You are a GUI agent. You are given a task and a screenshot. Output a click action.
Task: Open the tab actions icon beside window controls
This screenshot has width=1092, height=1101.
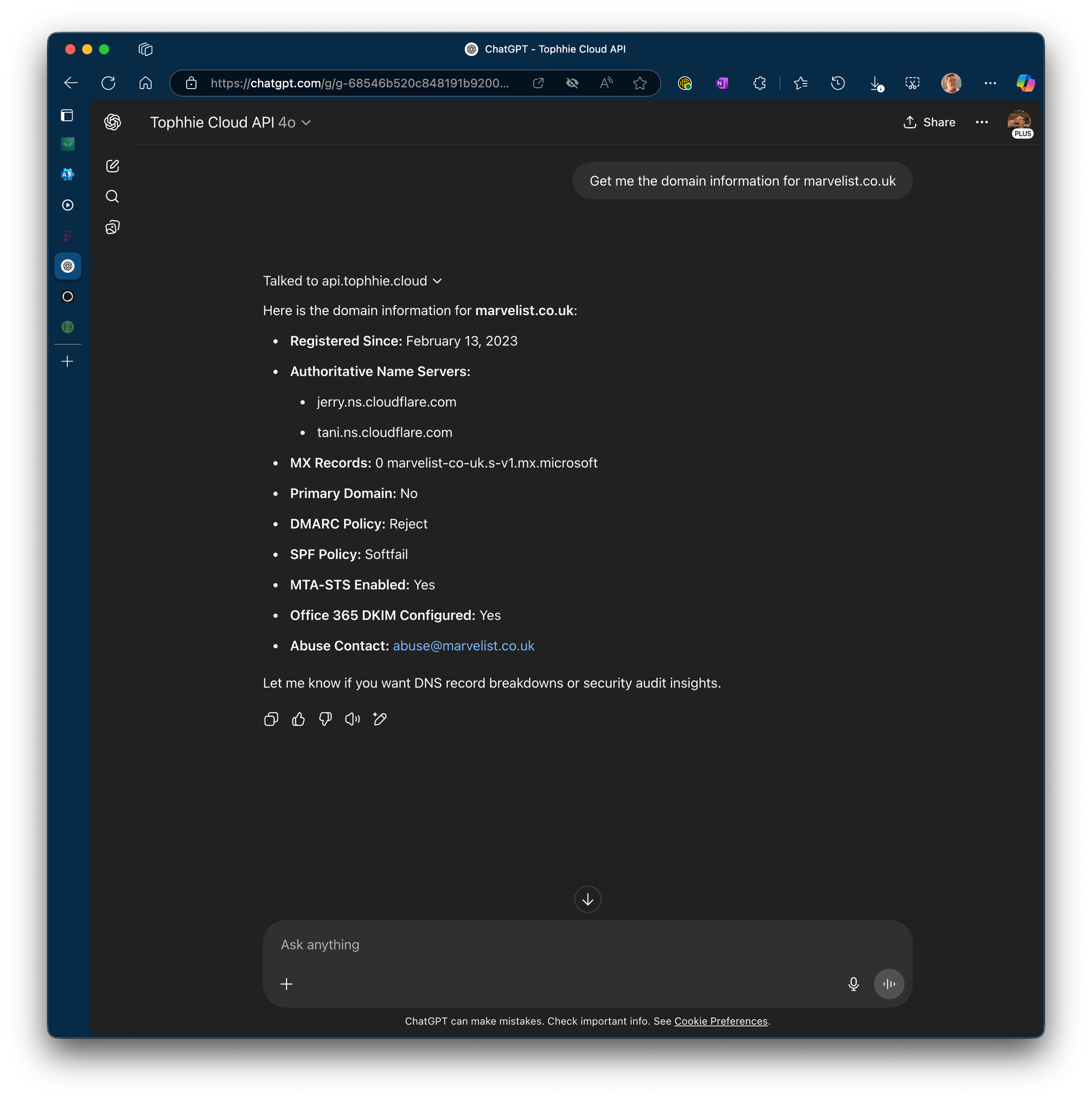(x=146, y=50)
